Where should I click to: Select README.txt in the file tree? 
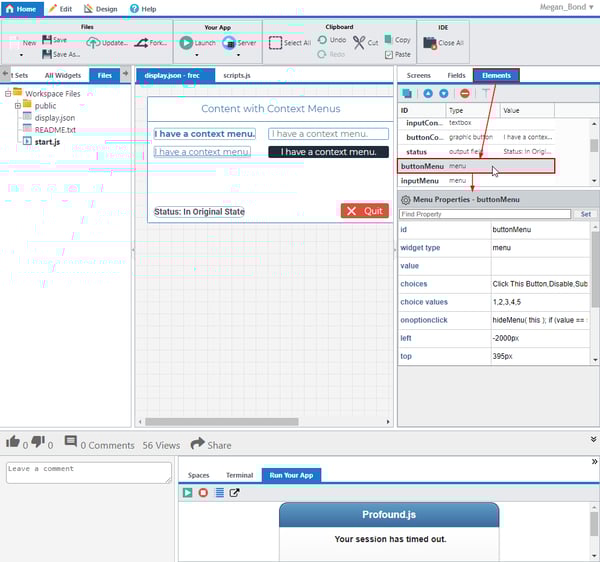[x=55, y=130]
